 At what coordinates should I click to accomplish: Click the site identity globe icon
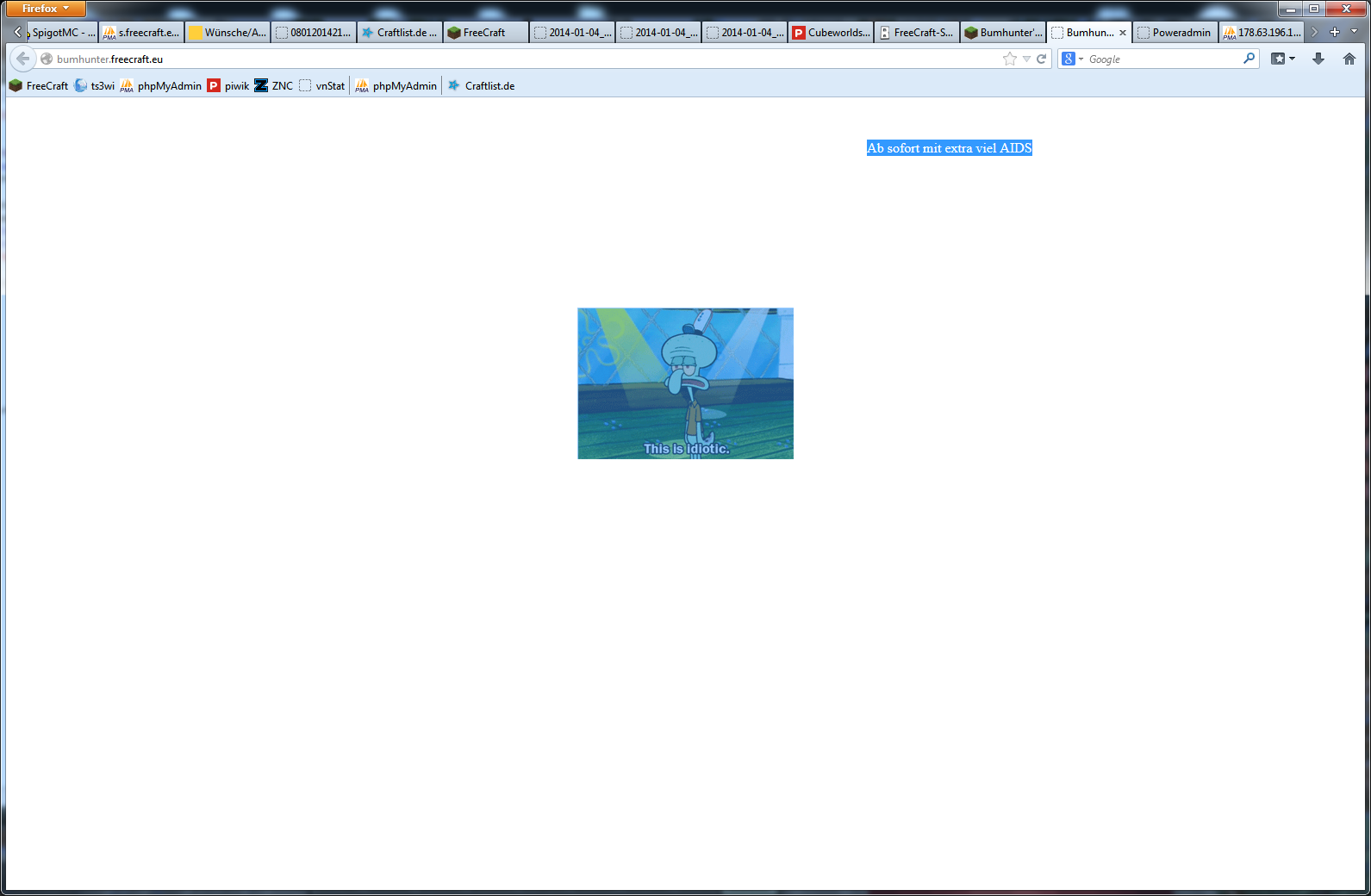click(x=47, y=59)
